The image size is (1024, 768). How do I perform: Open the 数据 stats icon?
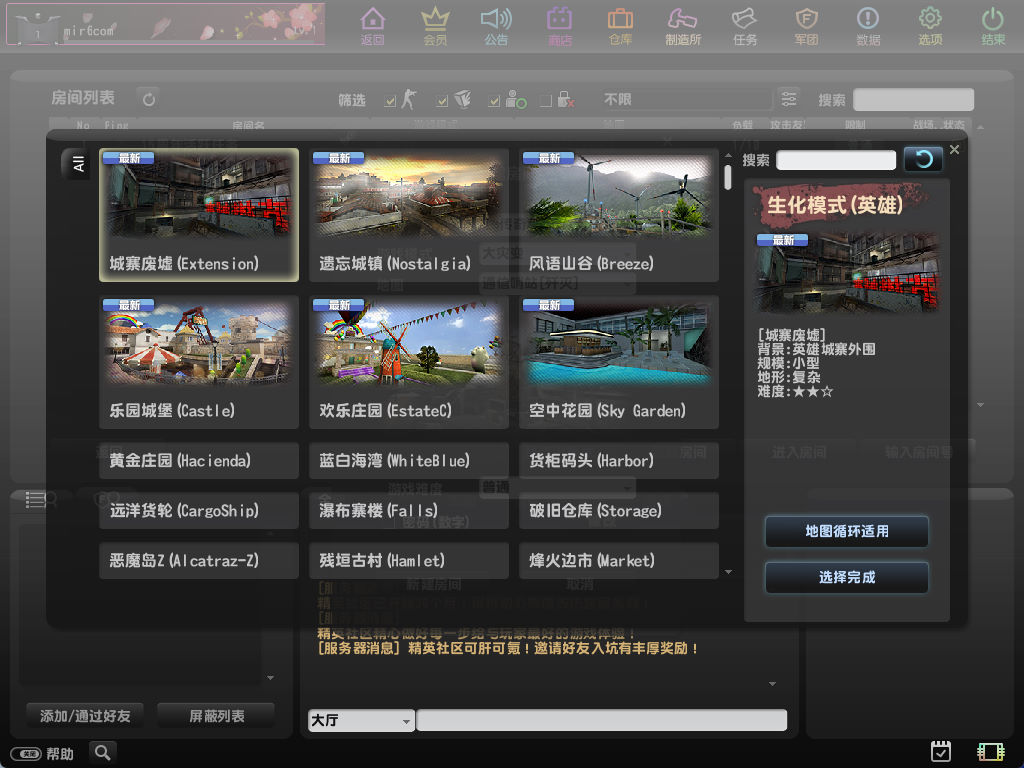(x=868, y=26)
